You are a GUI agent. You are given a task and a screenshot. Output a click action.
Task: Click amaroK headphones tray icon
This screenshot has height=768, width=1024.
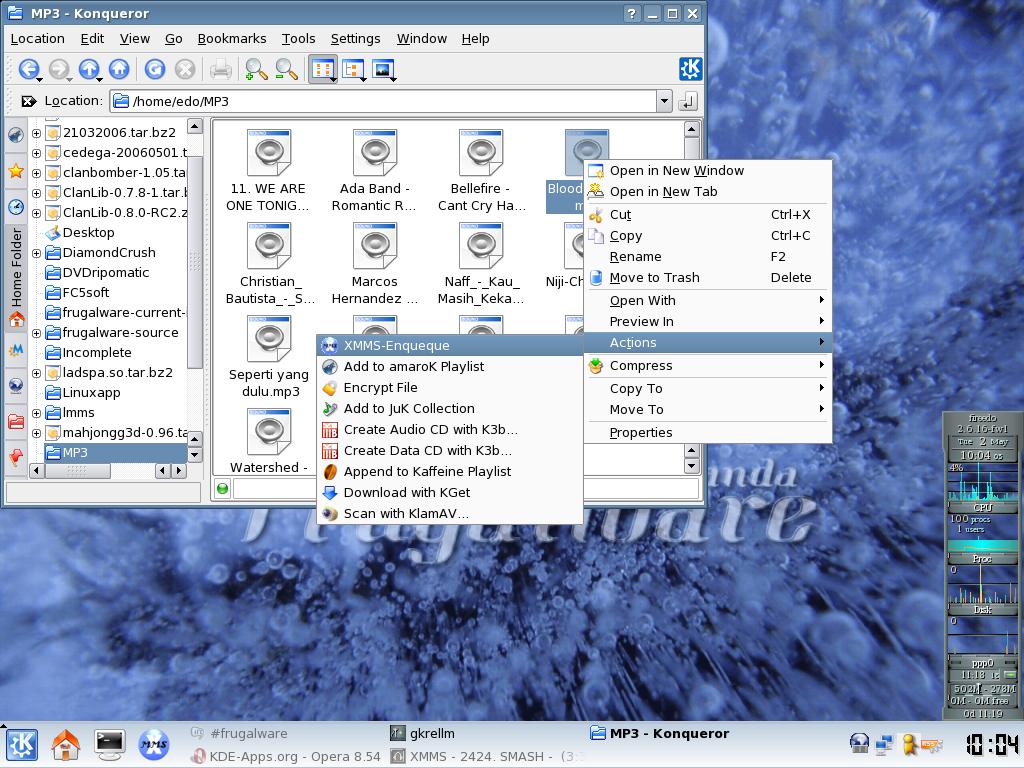pyautogui.click(x=859, y=743)
